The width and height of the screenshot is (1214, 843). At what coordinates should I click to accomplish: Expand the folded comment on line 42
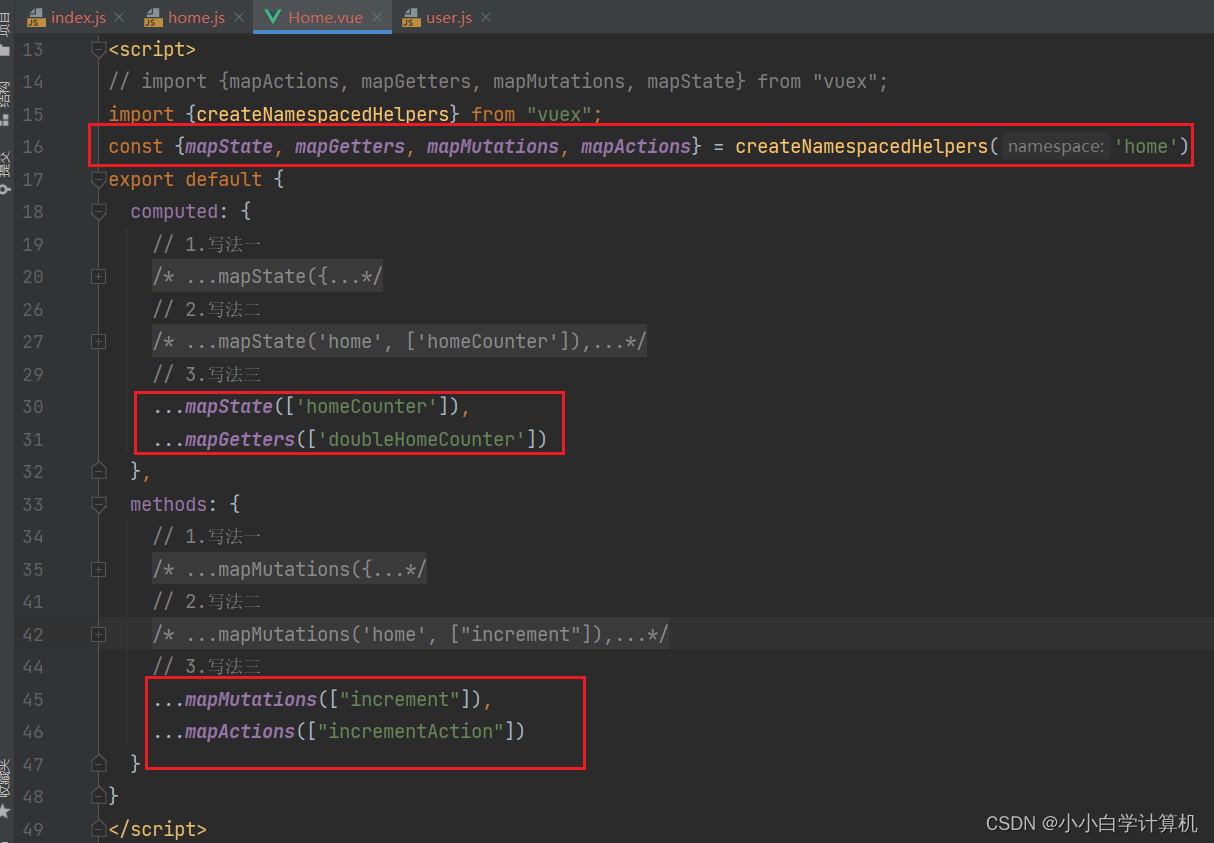click(98, 634)
